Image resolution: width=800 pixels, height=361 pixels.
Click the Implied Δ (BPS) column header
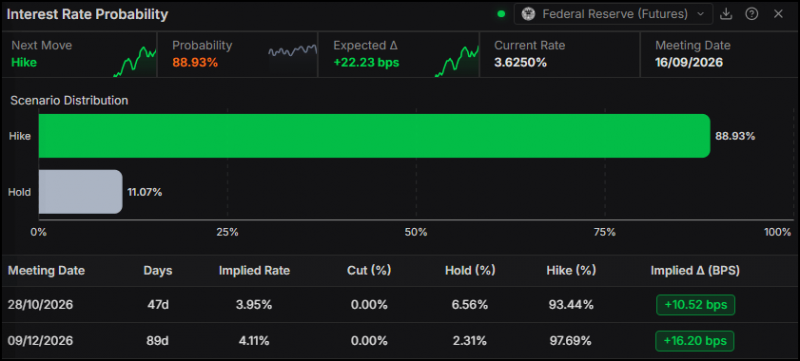coord(695,271)
